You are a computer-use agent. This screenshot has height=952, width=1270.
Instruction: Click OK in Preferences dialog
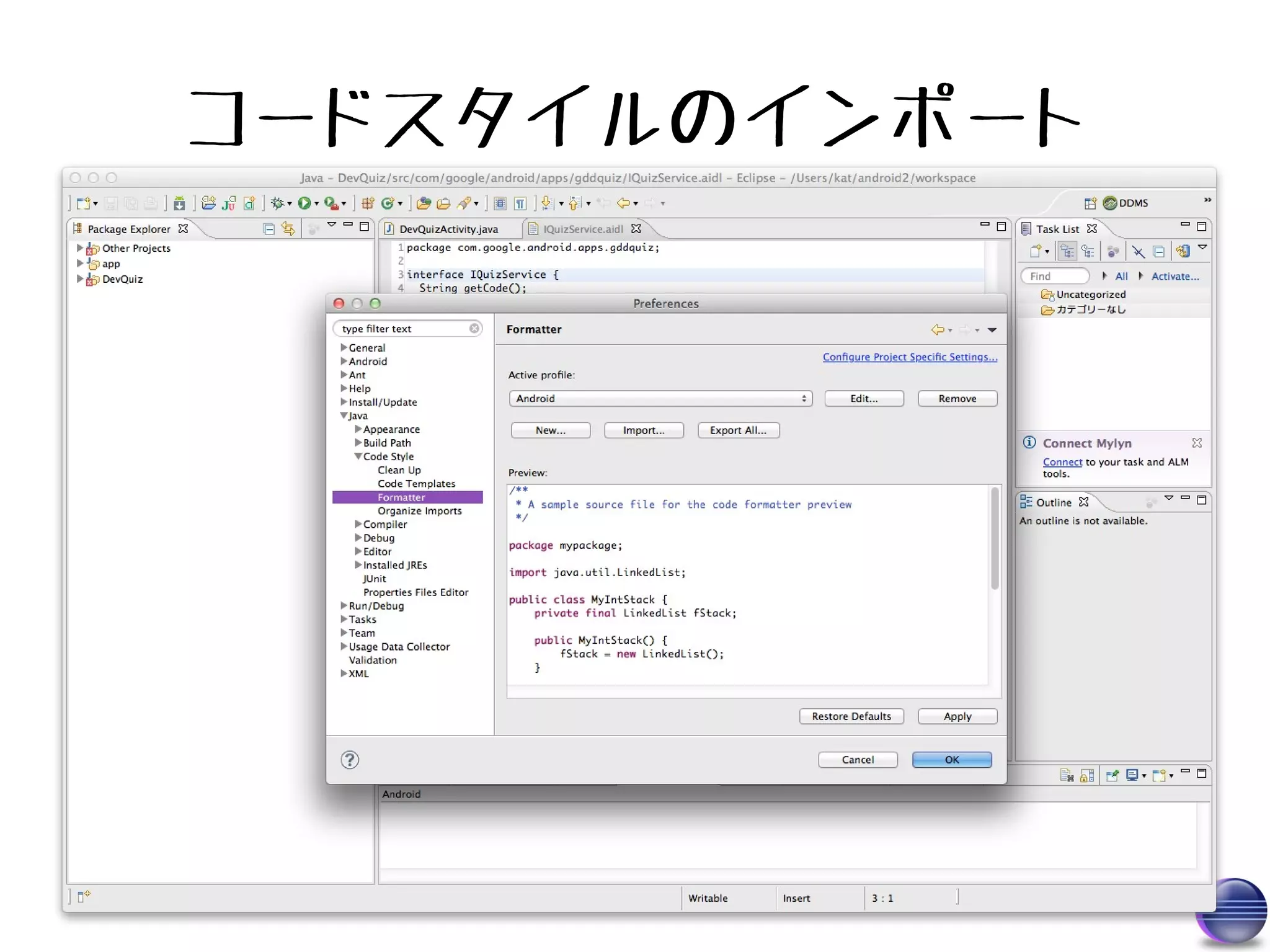point(952,760)
